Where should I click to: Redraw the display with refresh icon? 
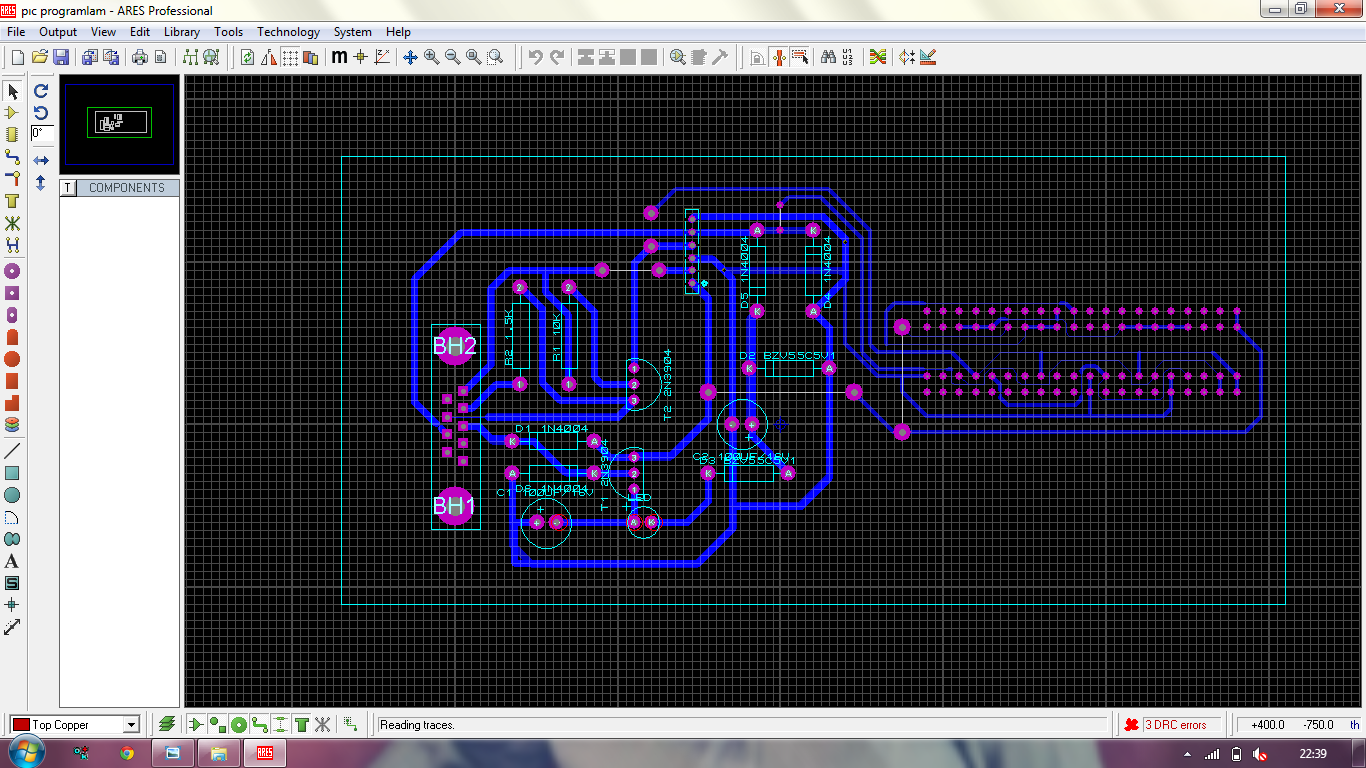(247, 57)
